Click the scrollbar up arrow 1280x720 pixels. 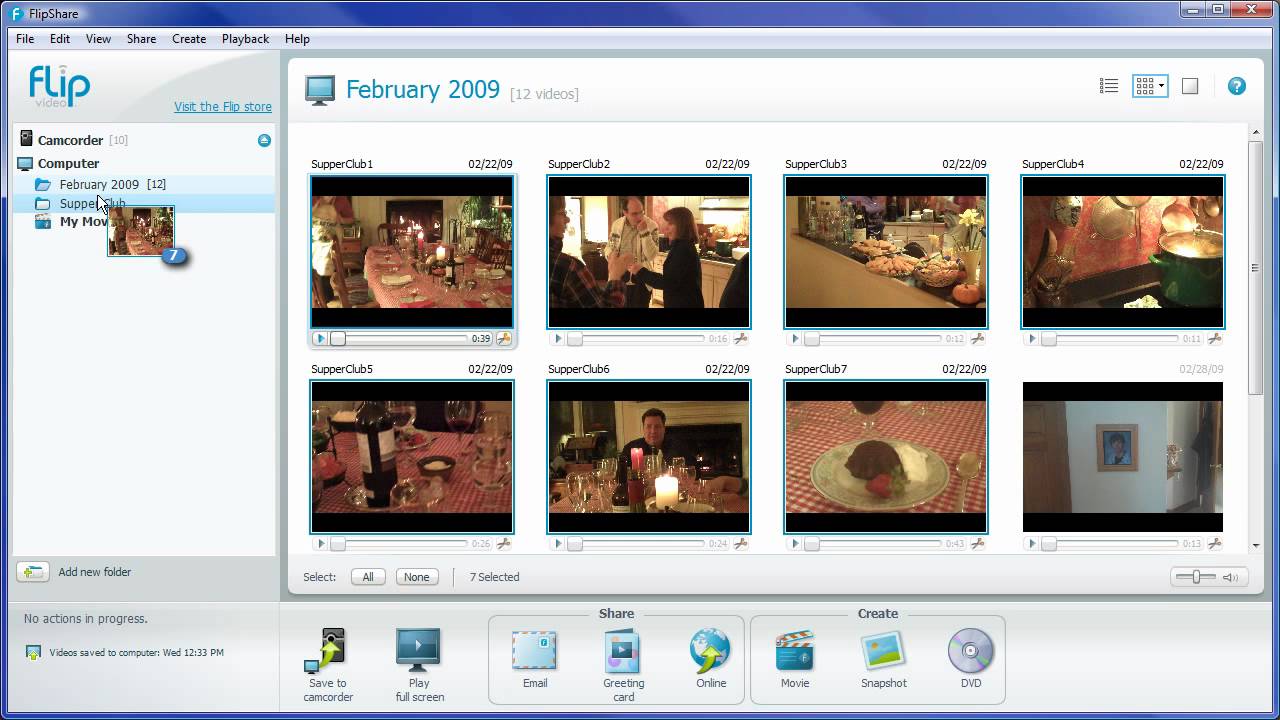point(1255,131)
